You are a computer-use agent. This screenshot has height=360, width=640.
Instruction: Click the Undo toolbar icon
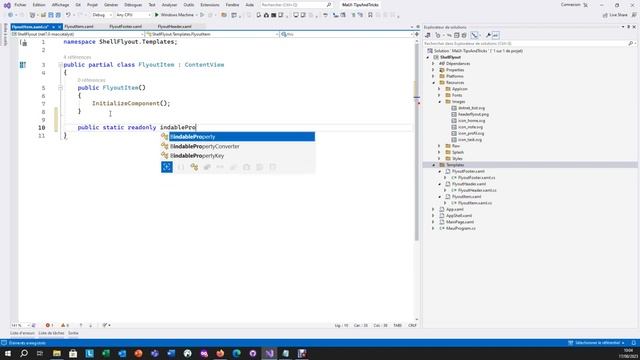pyautogui.click(x=68, y=15)
